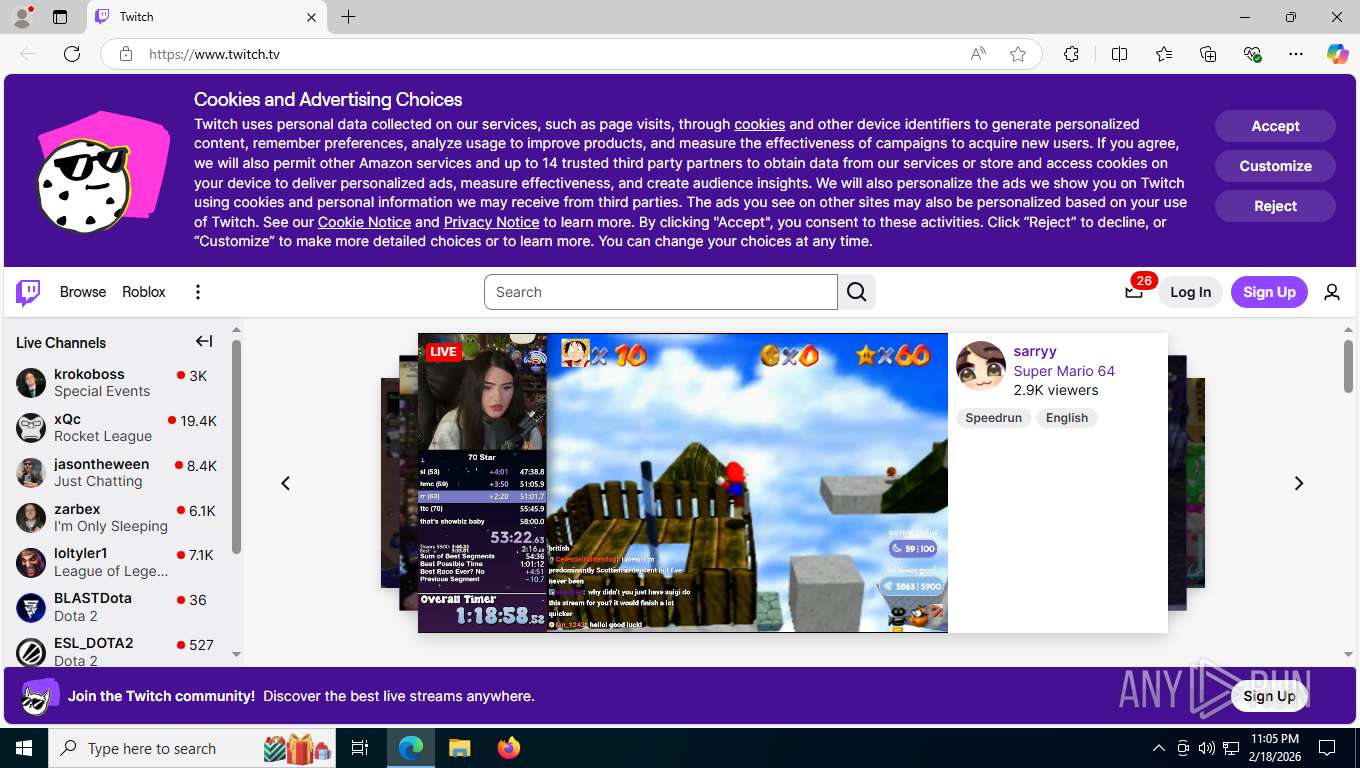Screen dimensions: 1360x768
Task: Open xQc Rocket League channel row
Action: click(x=118, y=427)
